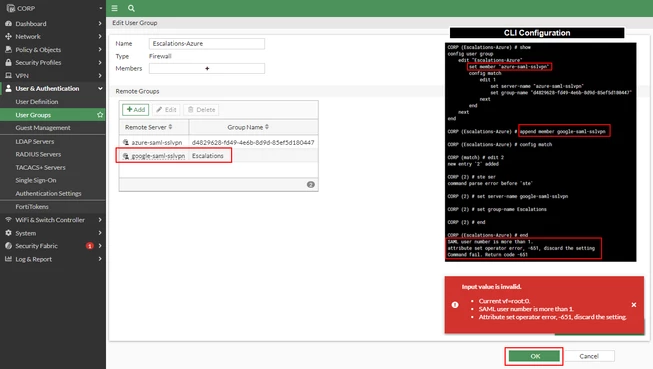The height and width of the screenshot is (369, 653).
Task: Click the WiFi & Switch Controller icon
Action: tap(8, 219)
